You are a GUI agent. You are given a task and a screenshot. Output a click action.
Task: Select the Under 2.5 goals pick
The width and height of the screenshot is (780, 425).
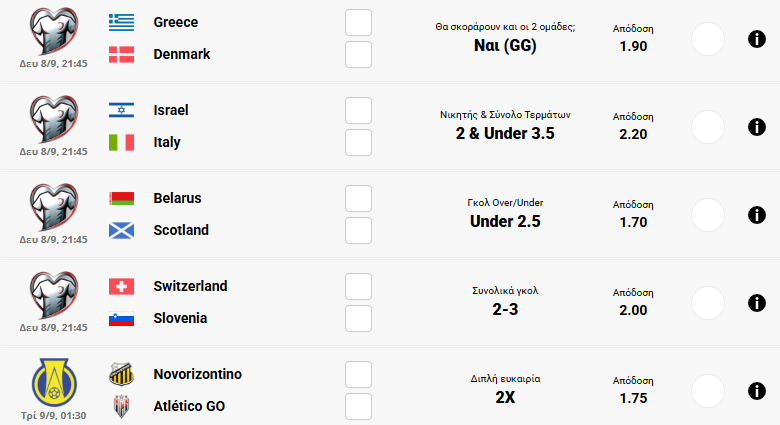[505, 222]
